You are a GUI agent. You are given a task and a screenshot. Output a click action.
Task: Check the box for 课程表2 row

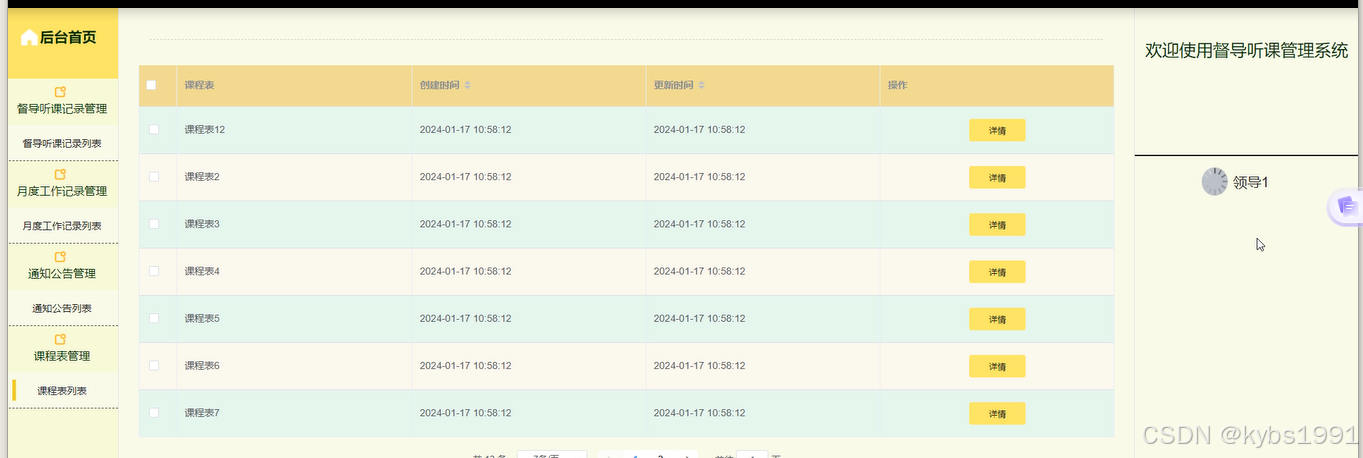(154, 177)
